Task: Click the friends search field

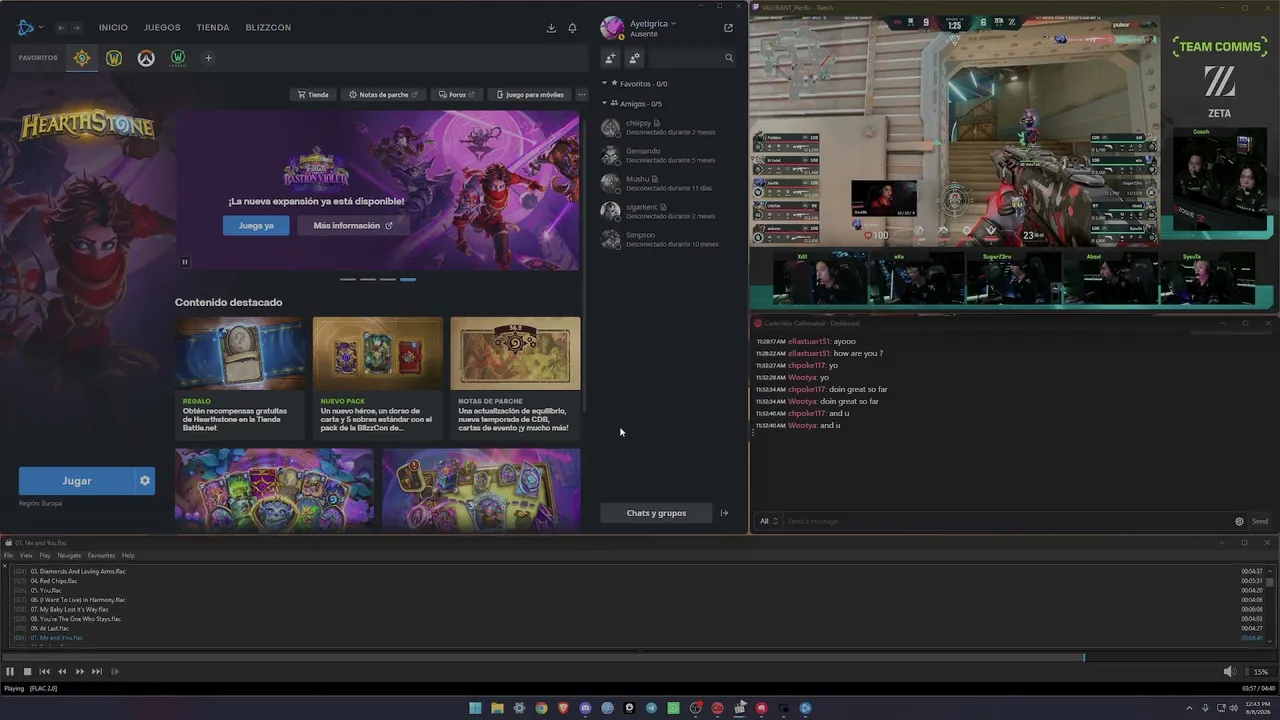Action: click(x=692, y=58)
